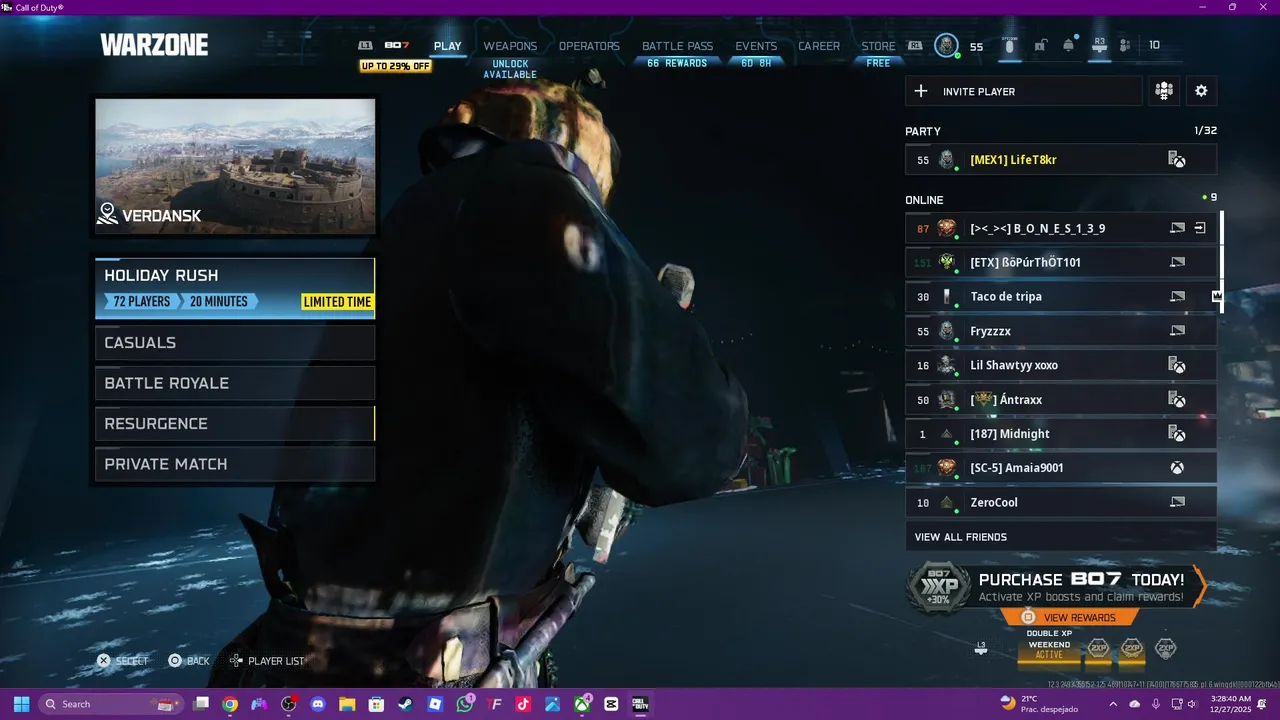Select friend [187] Midnight
This screenshot has height=720, width=1280.
pos(1061,434)
